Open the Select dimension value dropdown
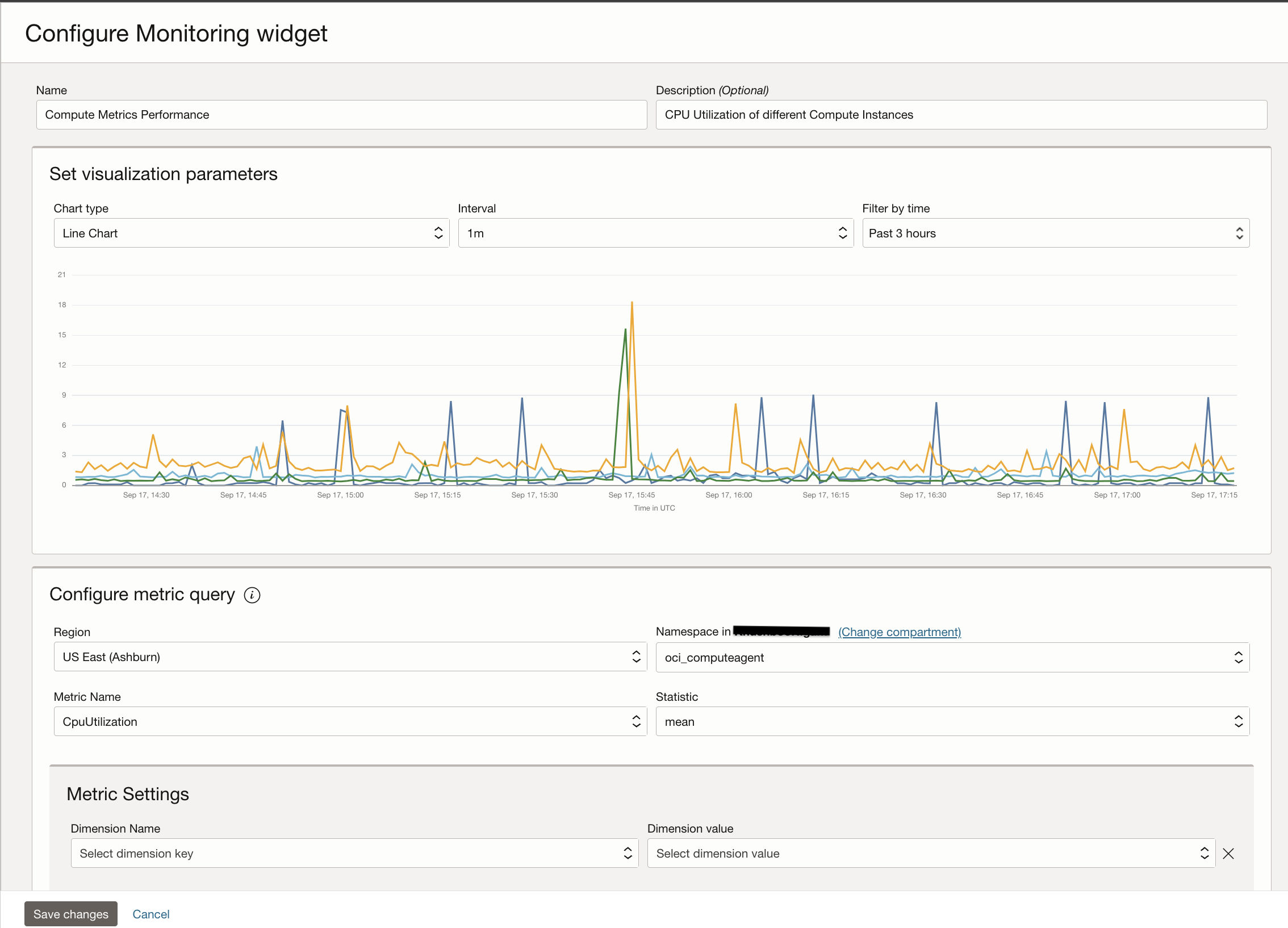Viewport: 1288px width, 928px height. [931, 854]
